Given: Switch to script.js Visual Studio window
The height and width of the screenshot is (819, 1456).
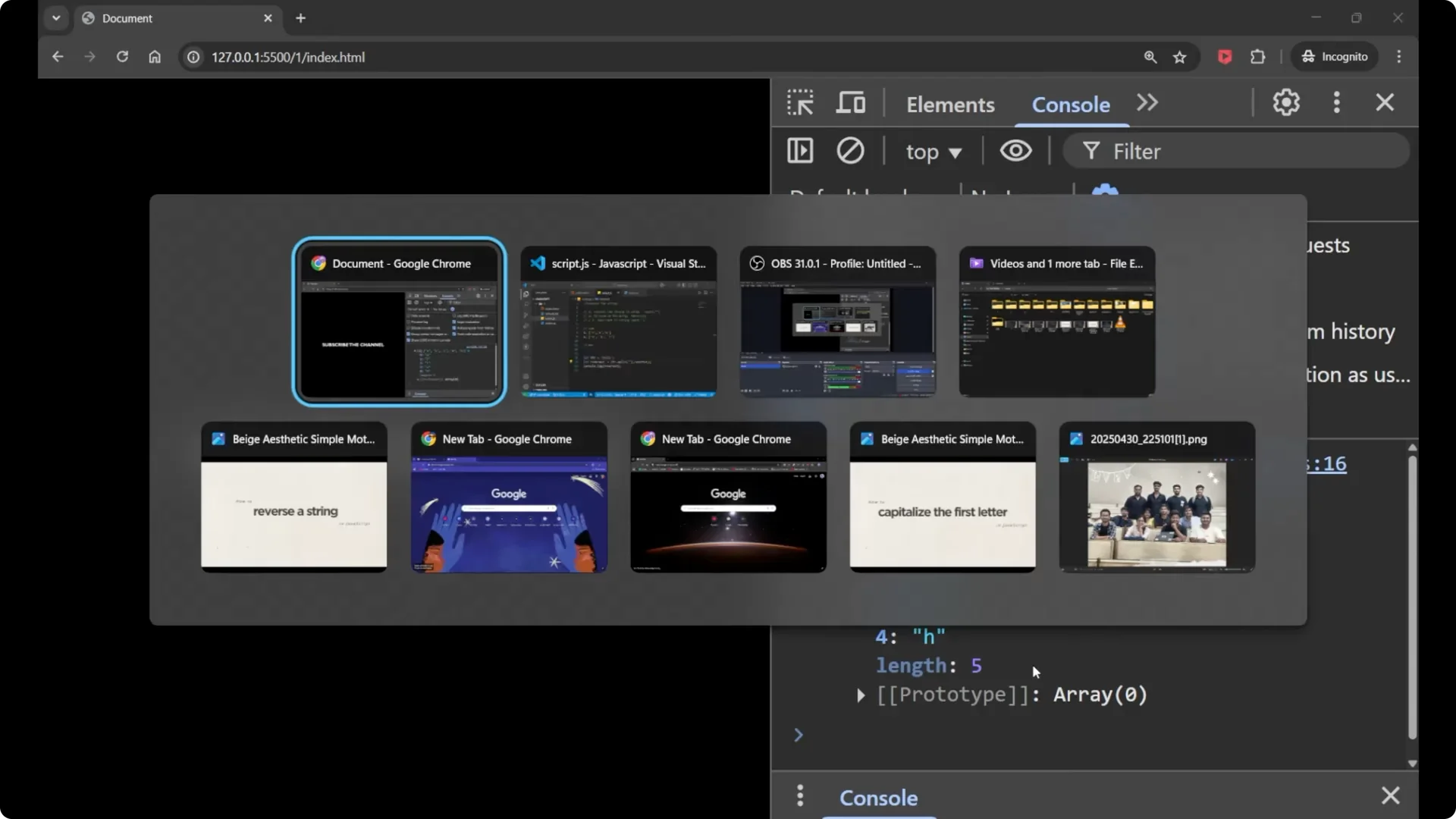Looking at the screenshot, I should point(618,322).
